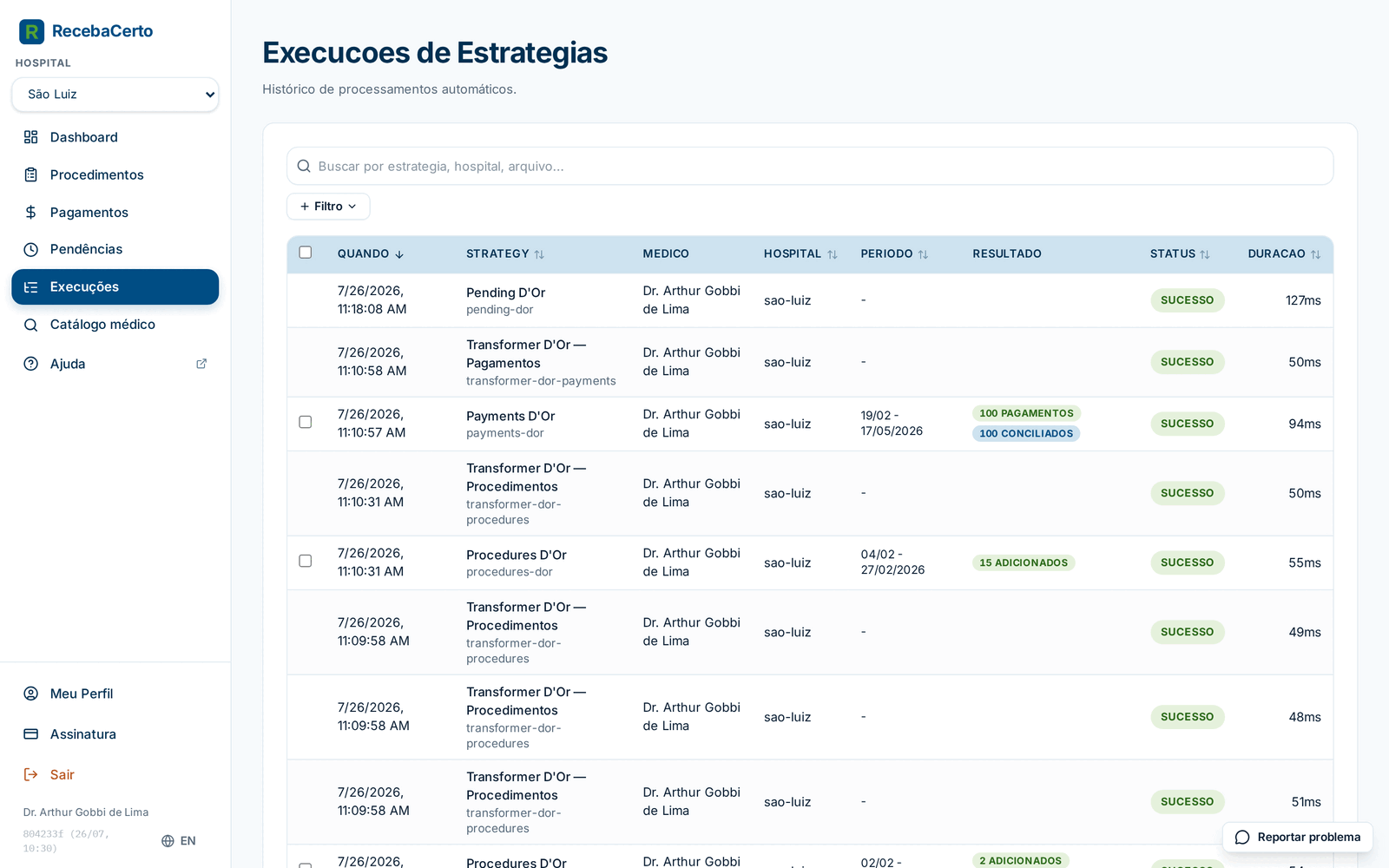Open the Dashboard menu item

(115, 137)
